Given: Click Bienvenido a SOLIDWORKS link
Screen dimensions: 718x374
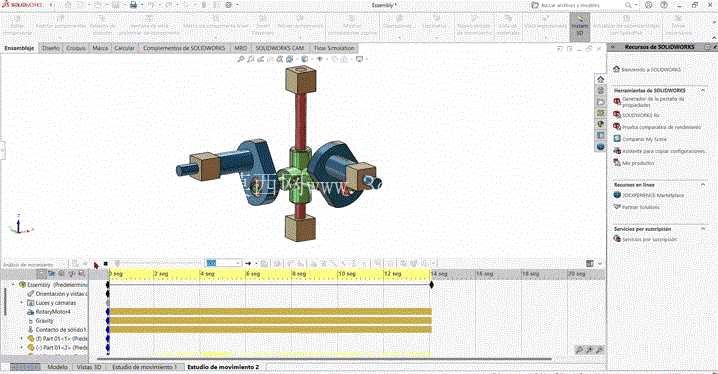Looking at the screenshot, I should tap(651, 70).
